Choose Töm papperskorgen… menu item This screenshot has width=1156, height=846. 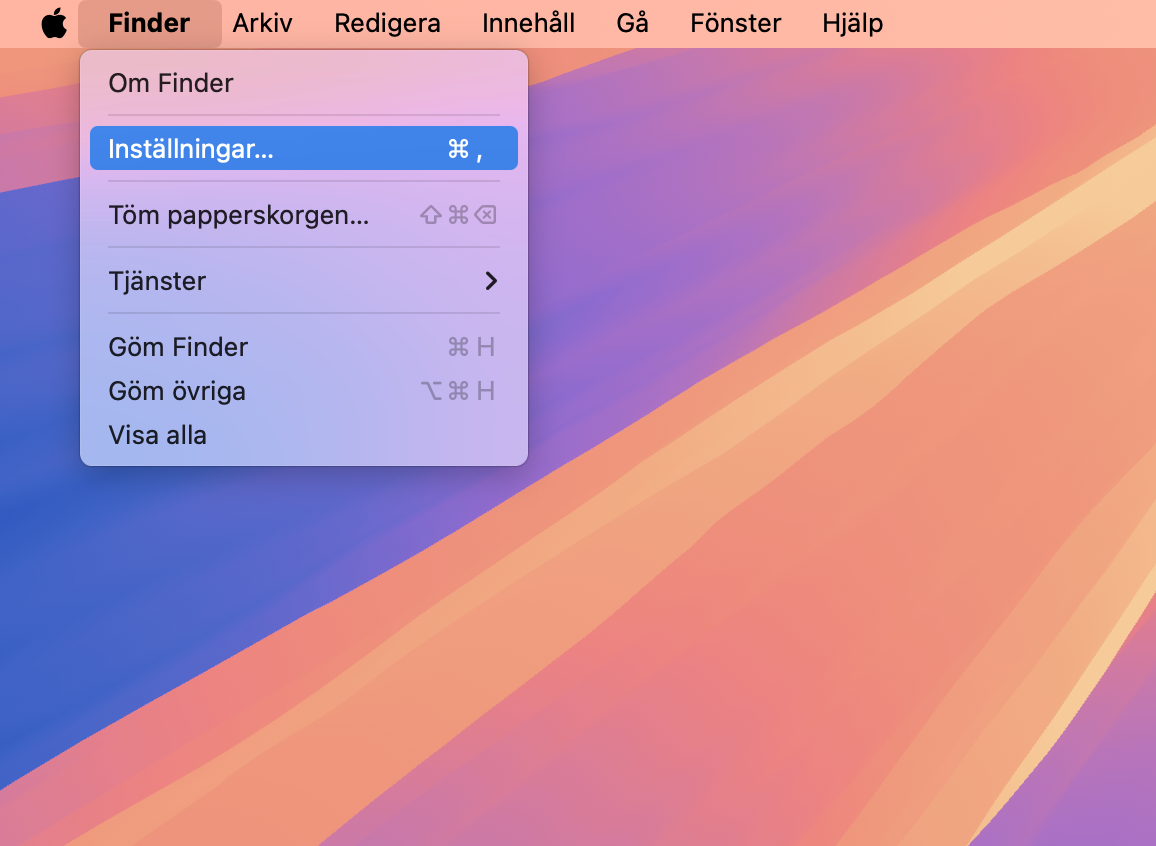pyautogui.click(x=304, y=214)
